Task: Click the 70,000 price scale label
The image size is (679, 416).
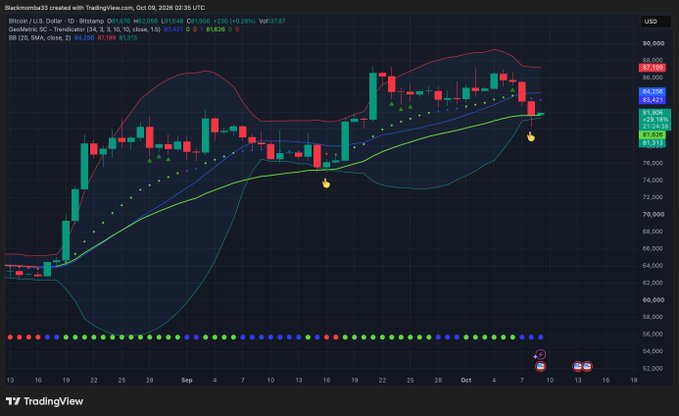Action: click(653, 214)
